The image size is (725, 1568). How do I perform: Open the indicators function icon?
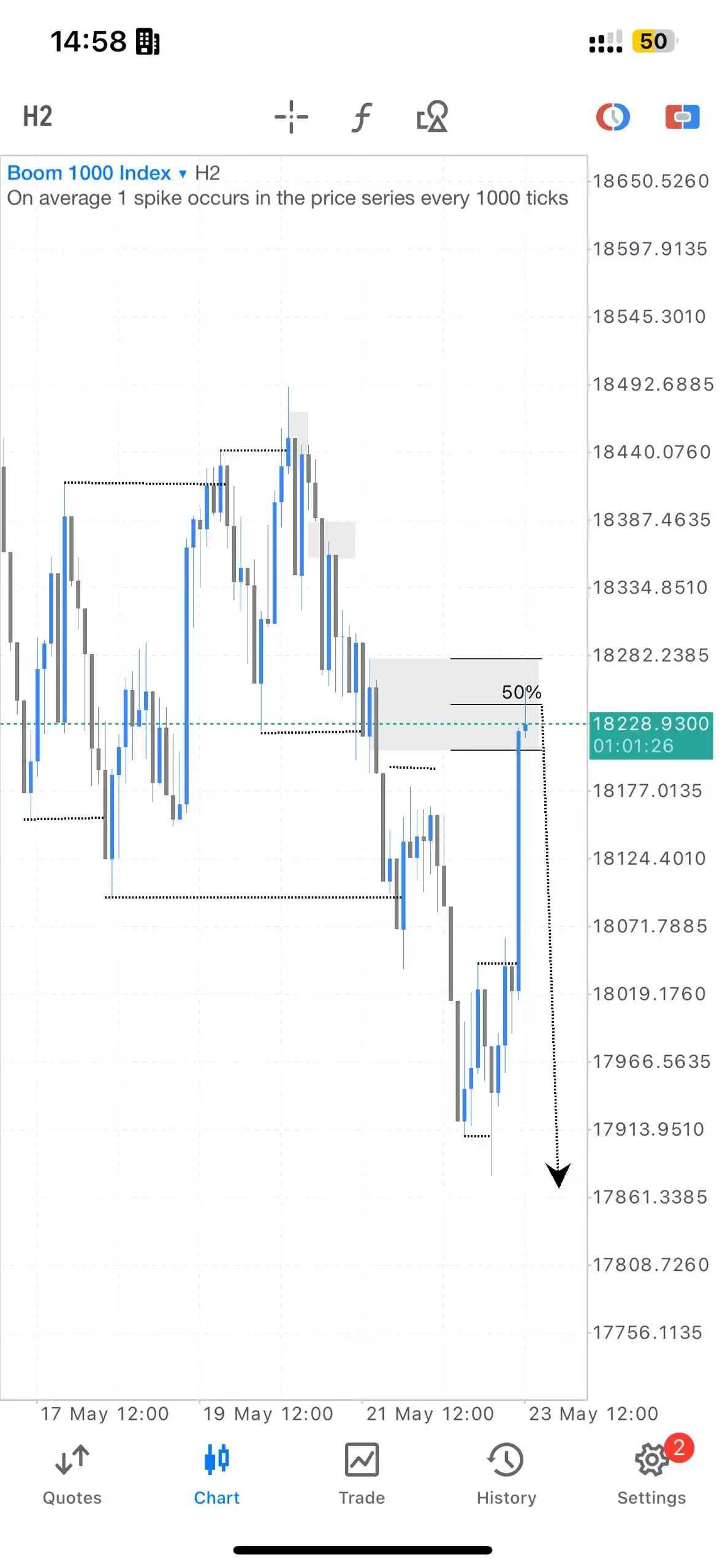pos(362,116)
